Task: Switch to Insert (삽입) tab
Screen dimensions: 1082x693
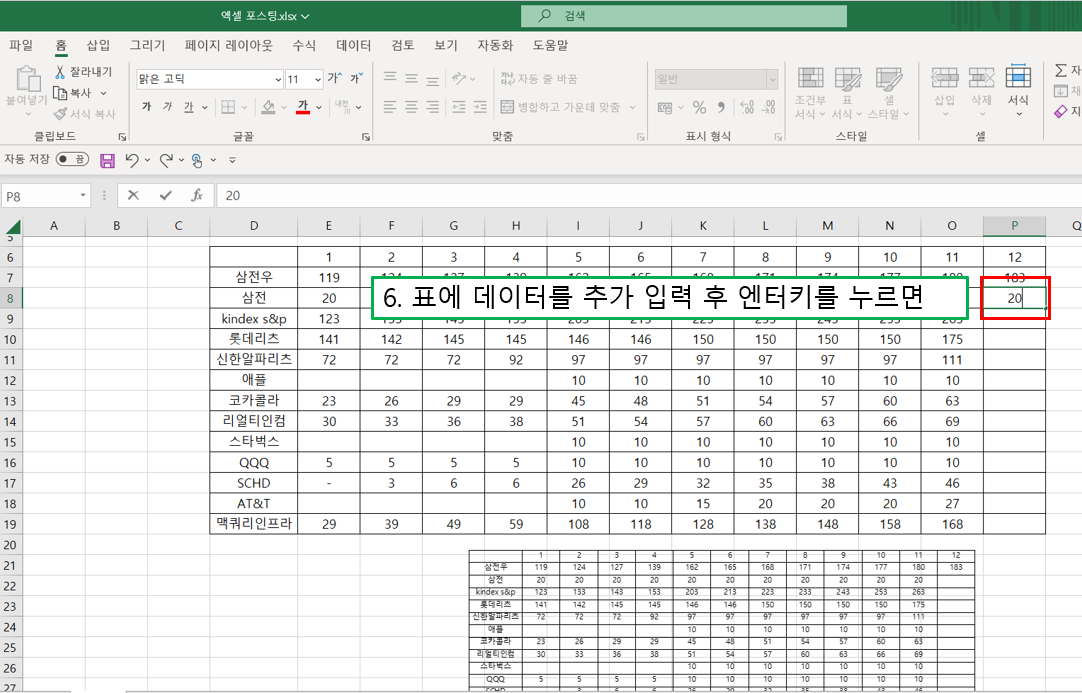Action: point(98,46)
